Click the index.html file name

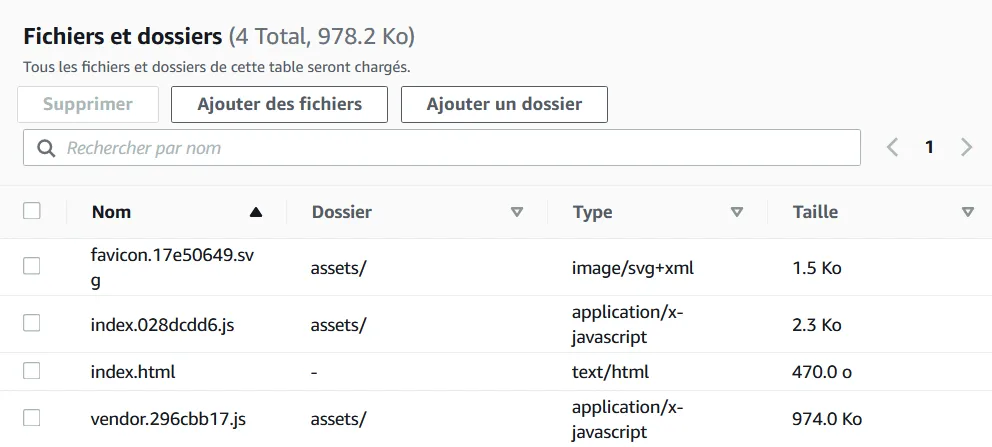click(132, 372)
